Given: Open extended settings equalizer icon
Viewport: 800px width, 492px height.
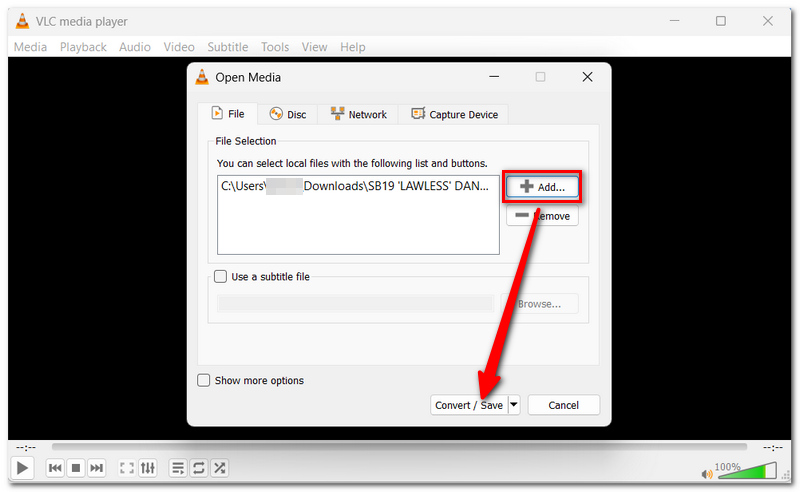Looking at the screenshot, I should (x=147, y=468).
